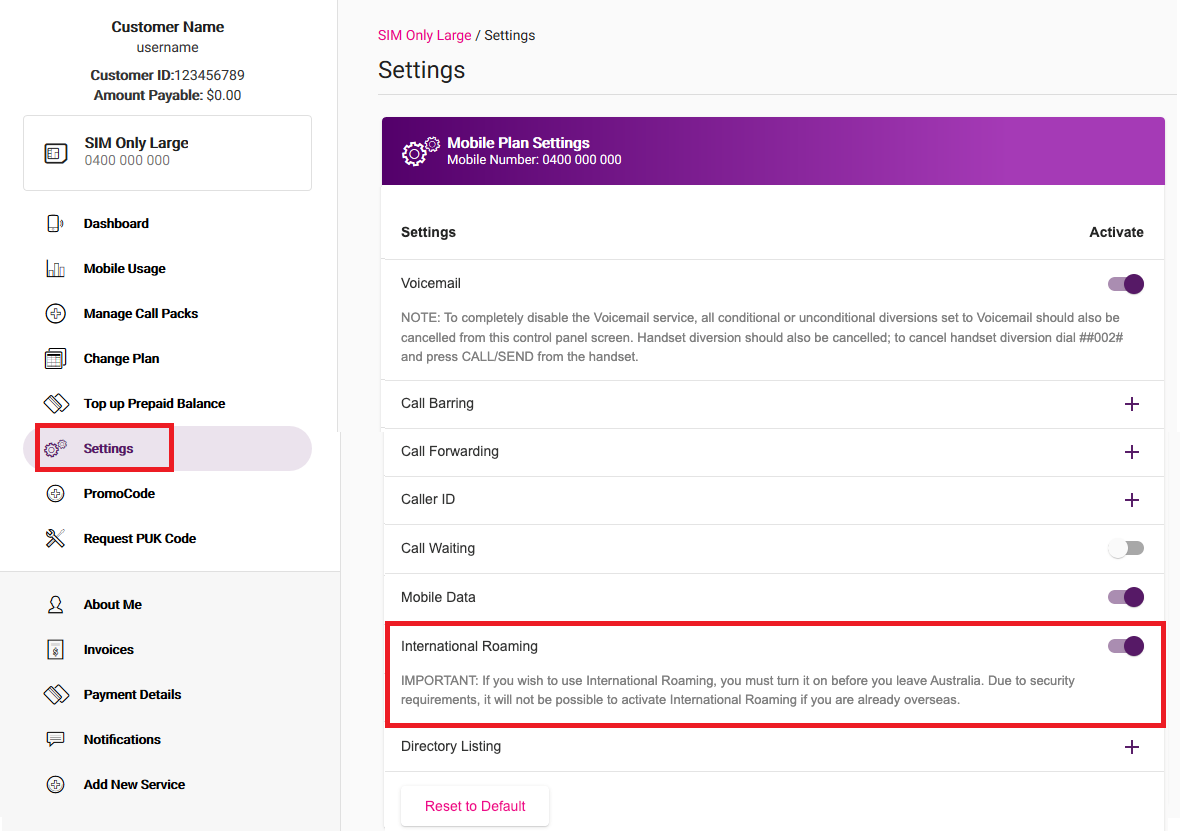Click the Invoices document icon
This screenshot has height=831, width=1180.
56,650
